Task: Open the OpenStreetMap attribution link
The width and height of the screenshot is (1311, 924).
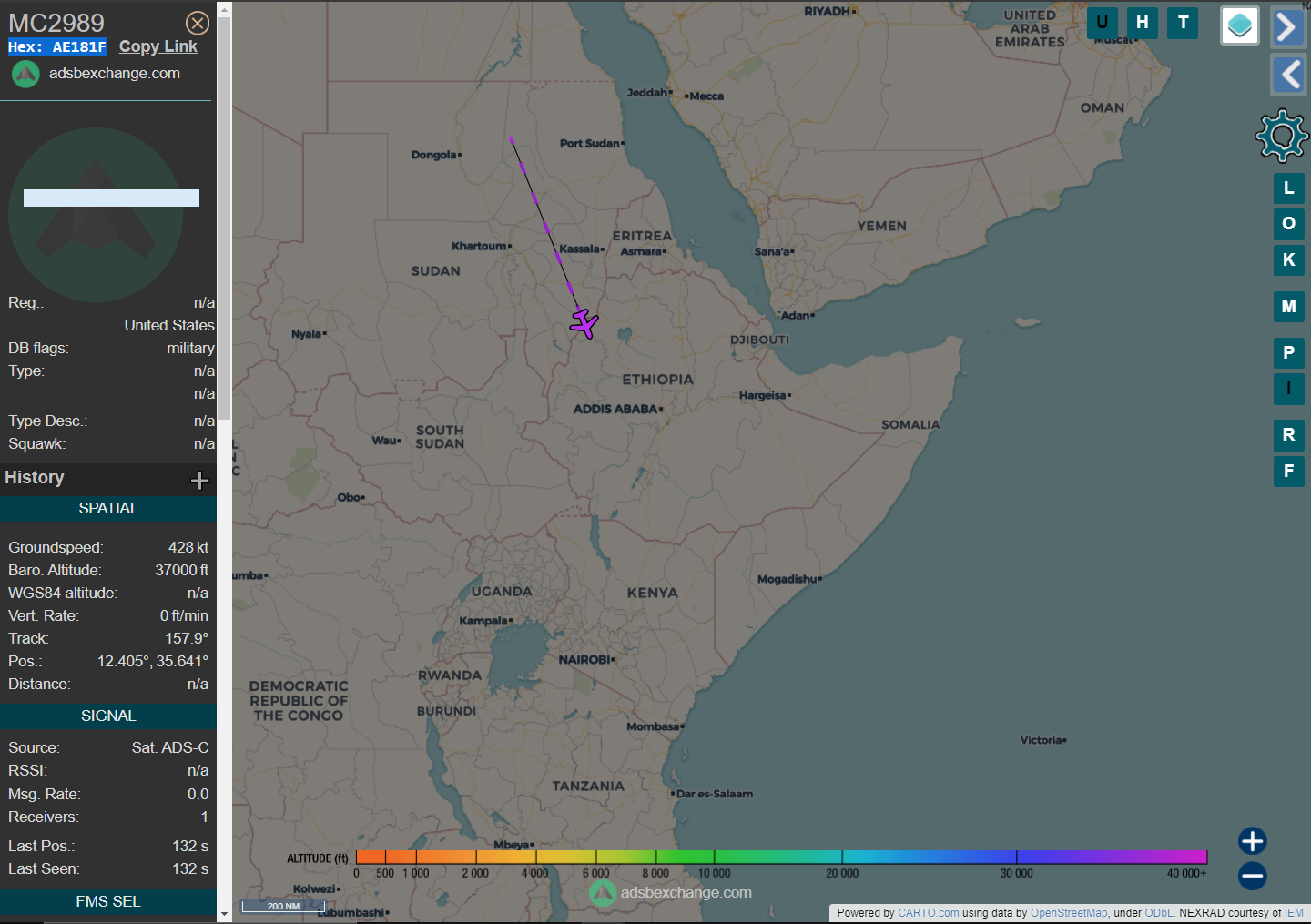Action: coord(1069,913)
